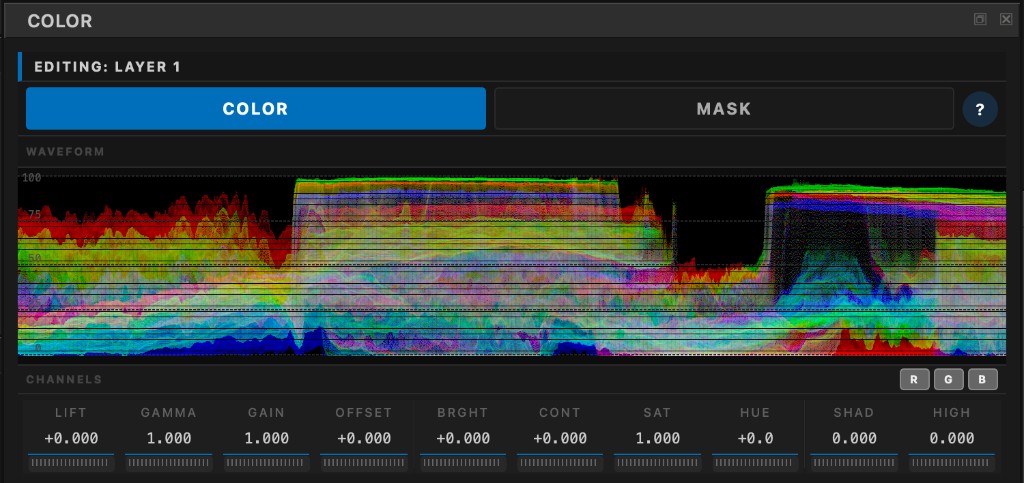This screenshot has height=483, width=1024.
Task: Click the OFFSET parameter label
Action: click(364, 413)
